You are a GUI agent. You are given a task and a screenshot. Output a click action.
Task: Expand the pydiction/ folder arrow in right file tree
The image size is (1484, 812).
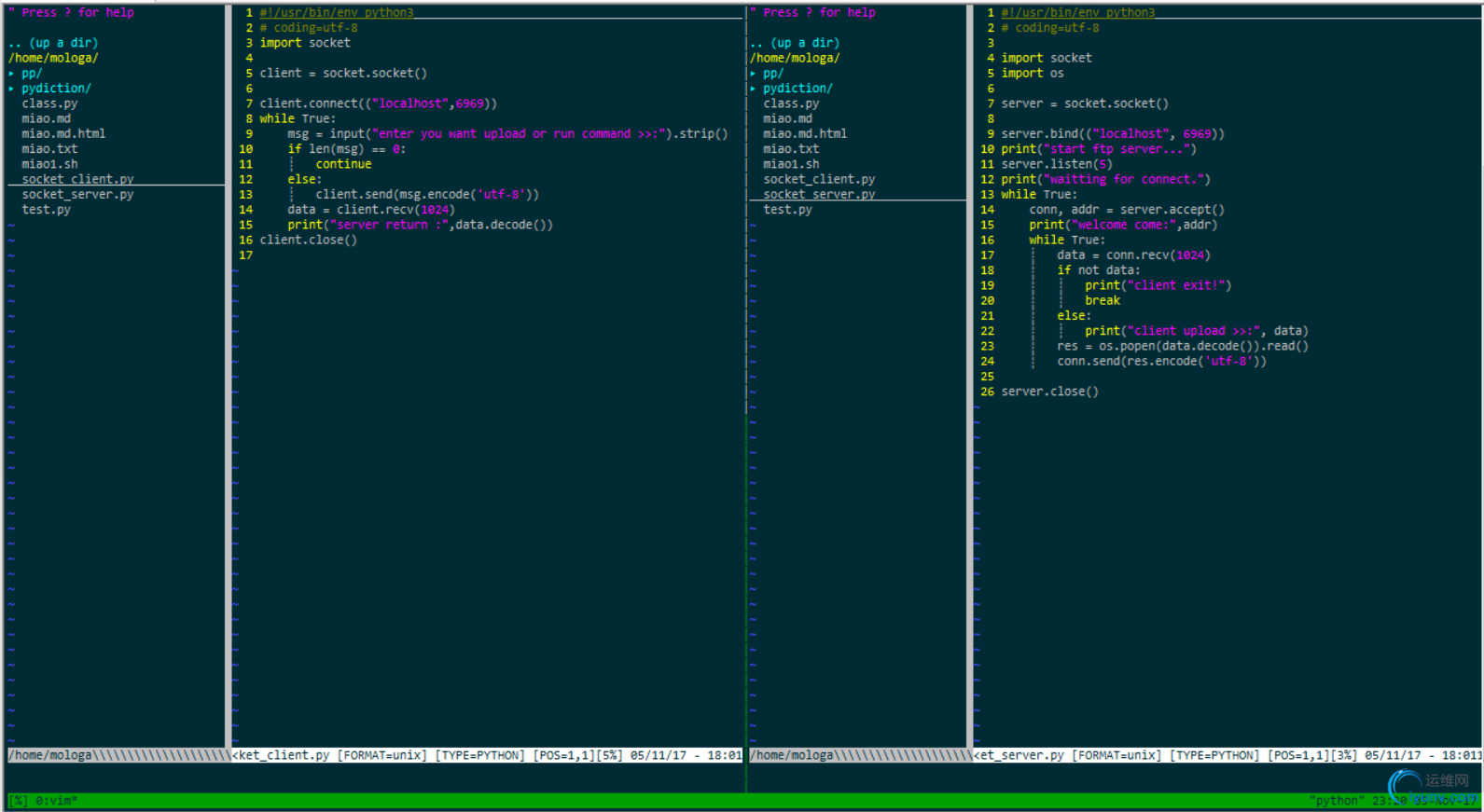753,89
